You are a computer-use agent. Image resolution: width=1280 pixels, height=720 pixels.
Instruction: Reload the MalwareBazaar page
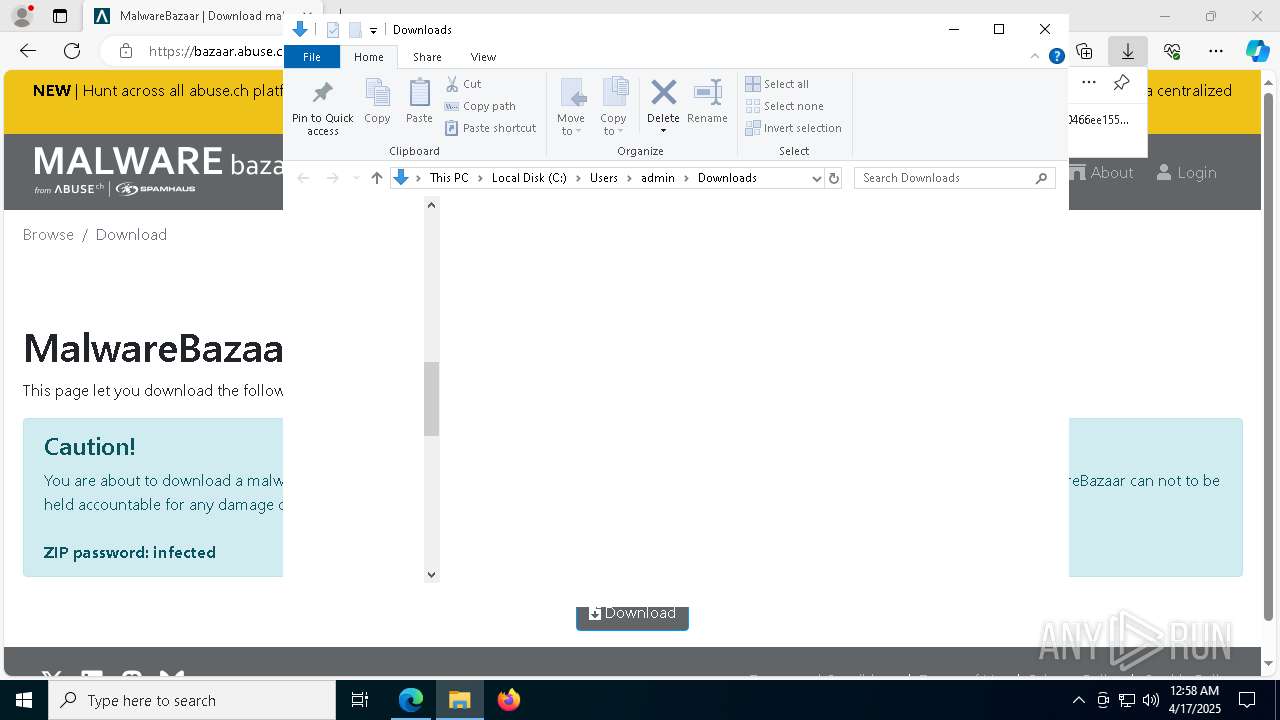(72, 51)
